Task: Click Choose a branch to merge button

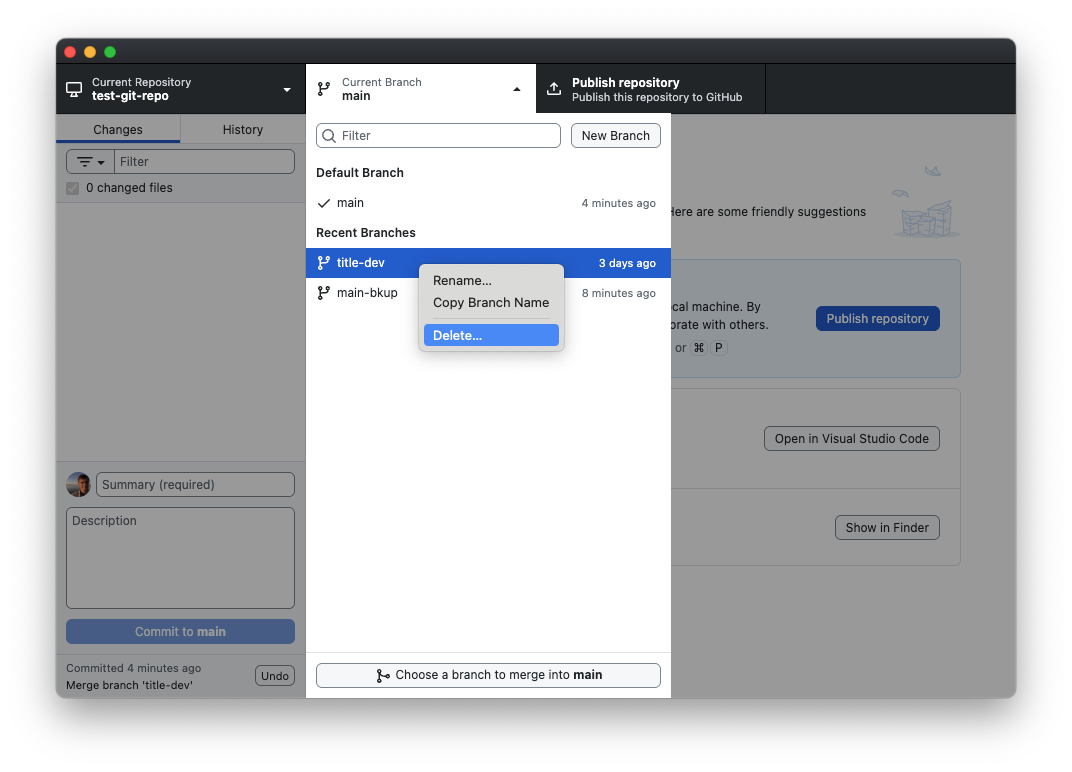Action: [x=488, y=676]
